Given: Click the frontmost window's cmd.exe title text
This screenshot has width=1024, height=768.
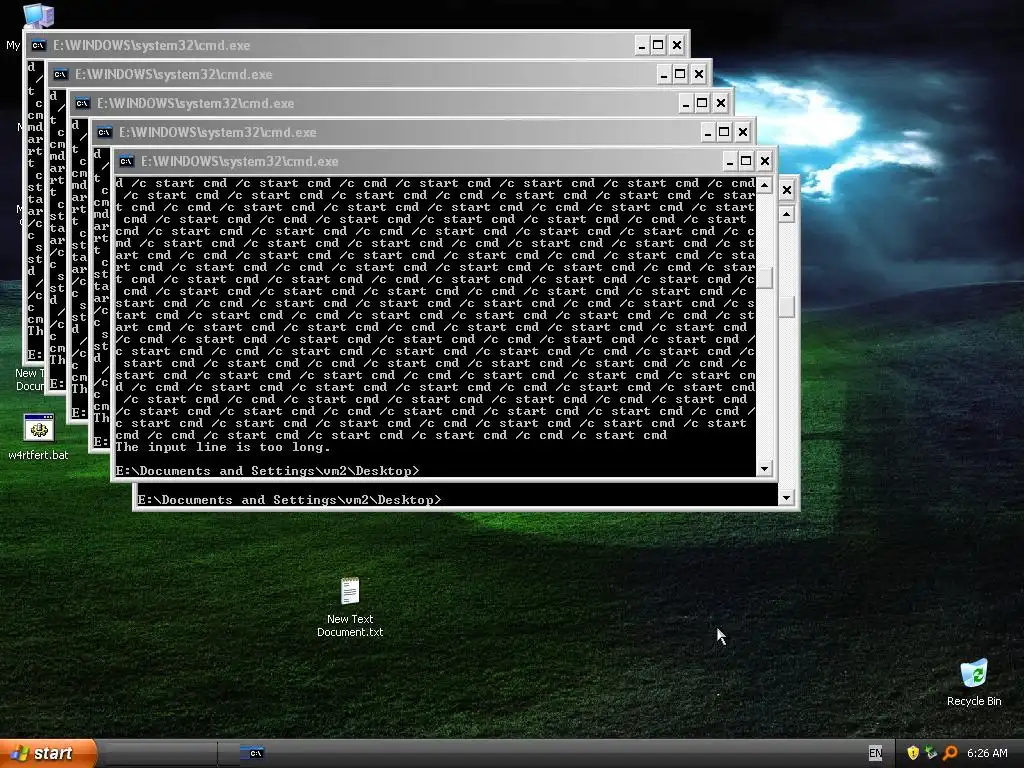Looking at the screenshot, I should pos(240,161).
